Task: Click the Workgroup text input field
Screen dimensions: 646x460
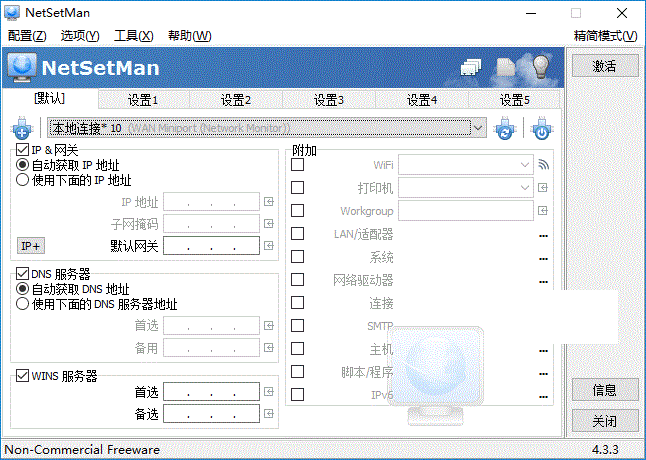Action: [466, 211]
